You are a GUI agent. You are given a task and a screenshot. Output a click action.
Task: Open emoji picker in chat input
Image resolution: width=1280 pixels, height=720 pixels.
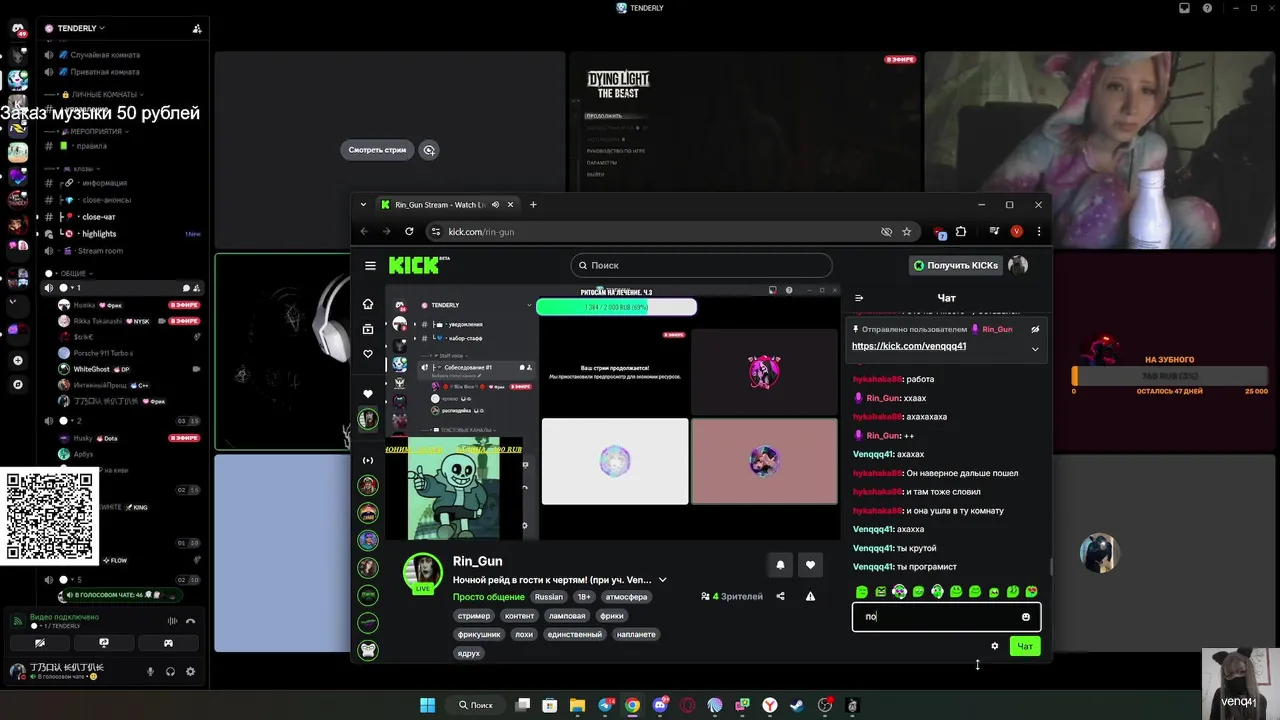1025,617
